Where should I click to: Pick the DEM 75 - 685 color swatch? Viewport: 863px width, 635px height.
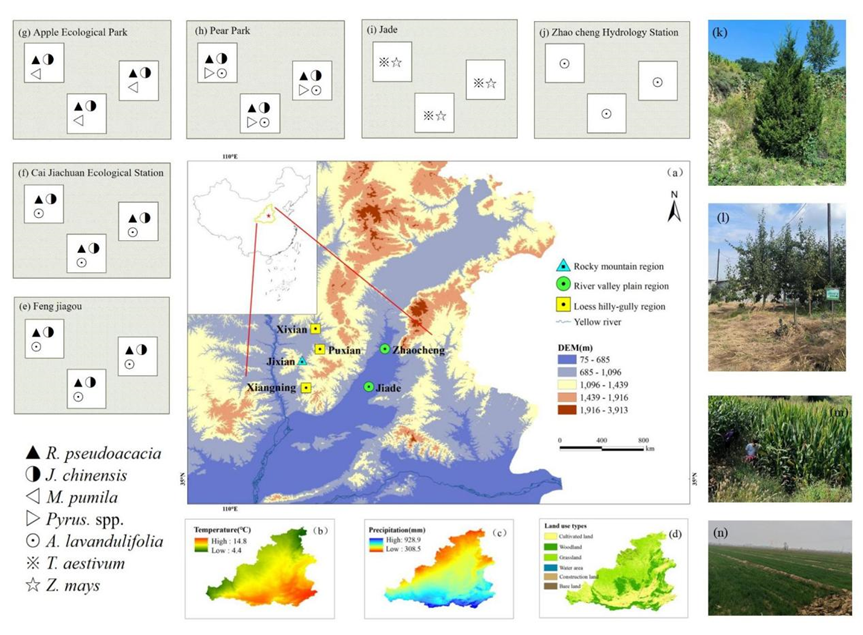(x=565, y=358)
